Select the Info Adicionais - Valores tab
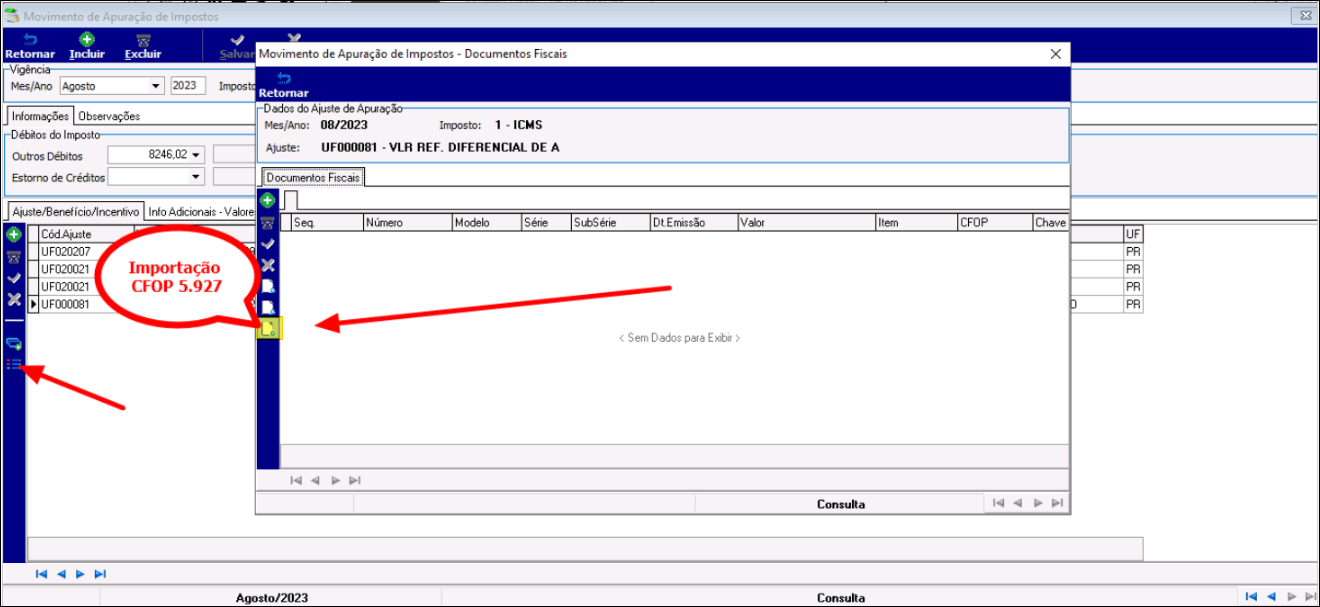The height and width of the screenshot is (607, 1320). (x=200, y=212)
